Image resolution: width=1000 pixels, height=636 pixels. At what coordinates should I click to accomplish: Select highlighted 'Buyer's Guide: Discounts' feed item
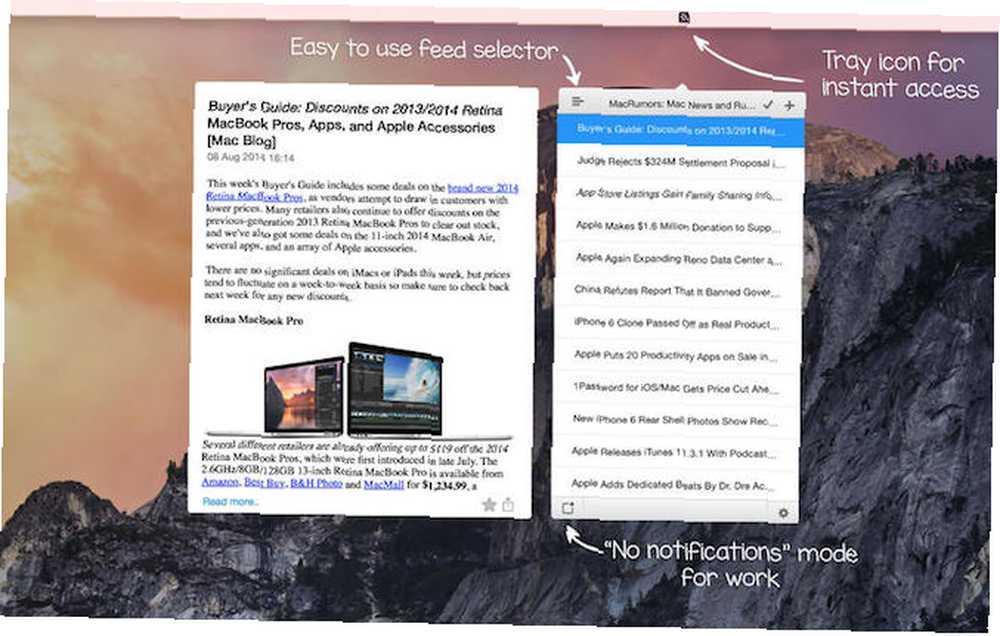coord(680,130)
